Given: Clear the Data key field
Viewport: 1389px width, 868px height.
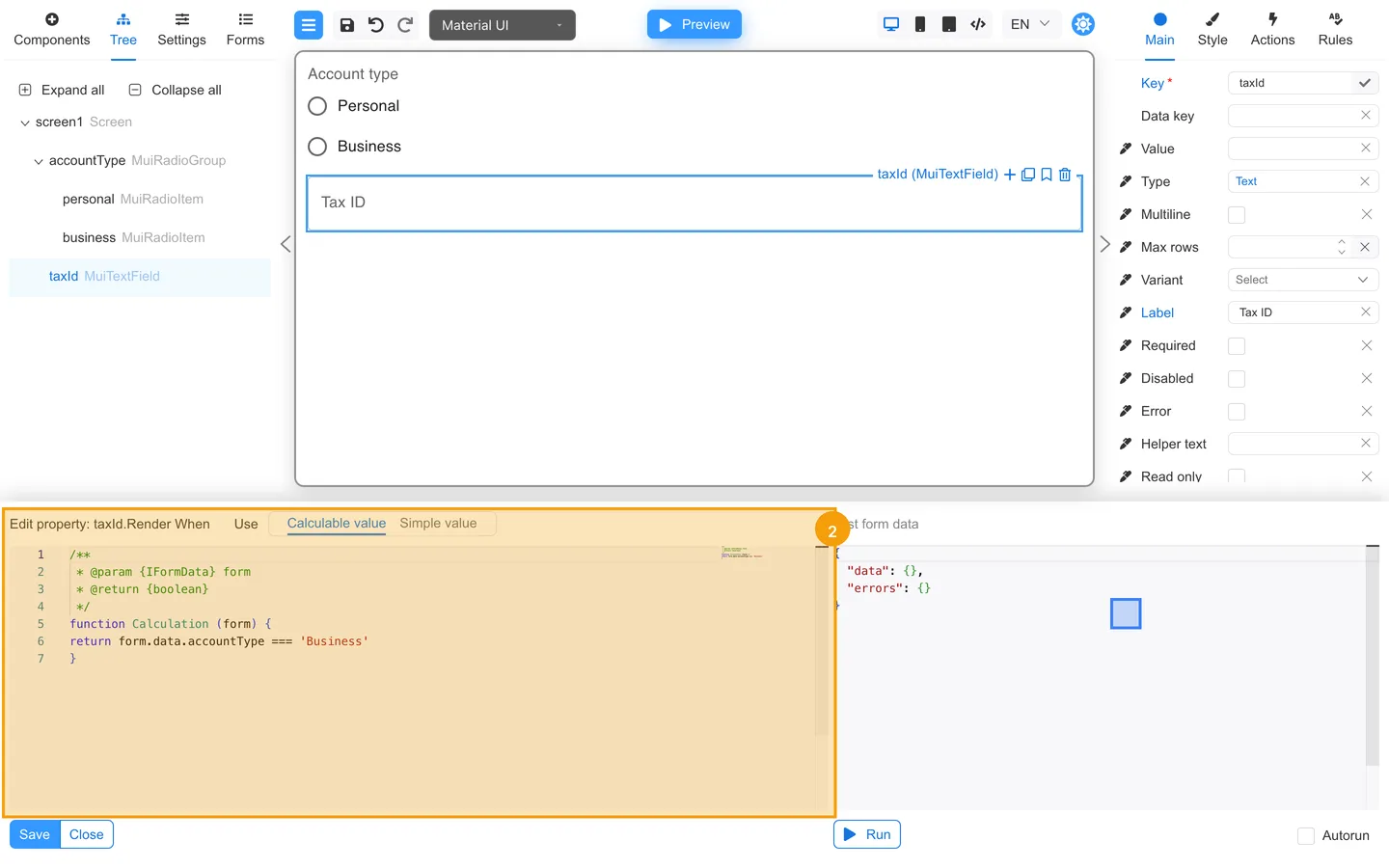Looking at the screenshot, I should point(1366,116).
